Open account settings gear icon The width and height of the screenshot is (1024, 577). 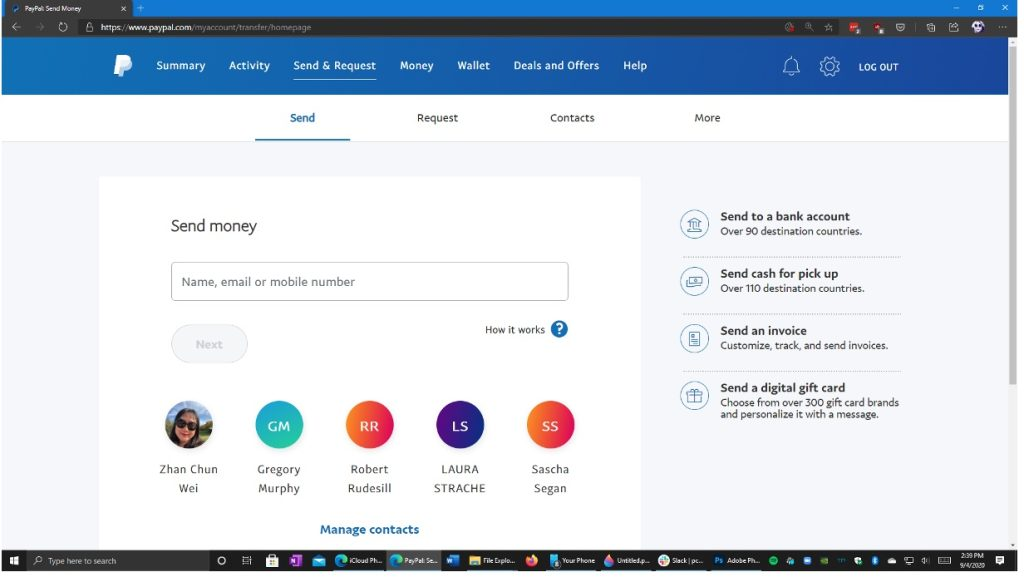coord(829,66)
